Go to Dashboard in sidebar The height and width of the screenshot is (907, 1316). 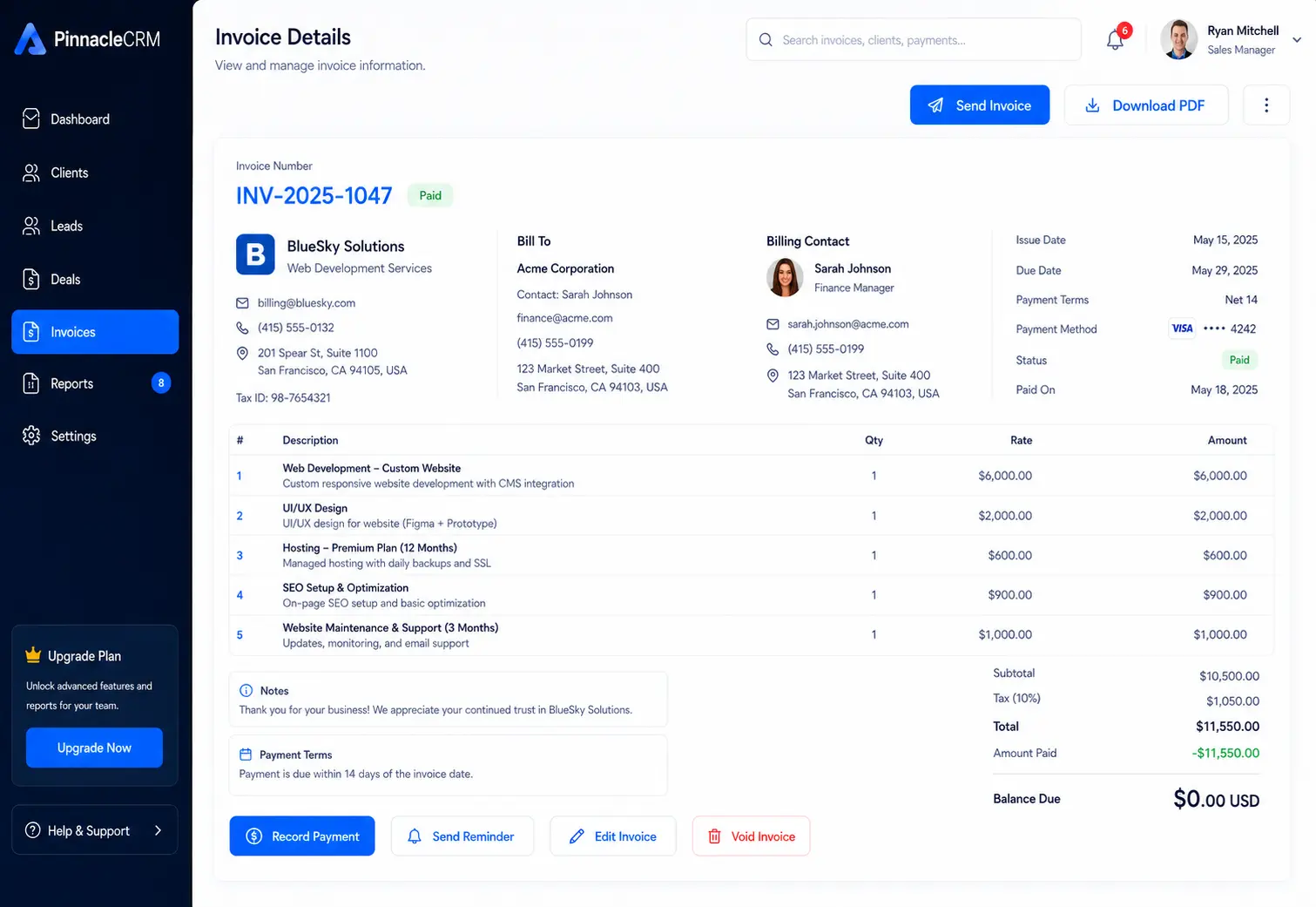[x=95, y=119]
